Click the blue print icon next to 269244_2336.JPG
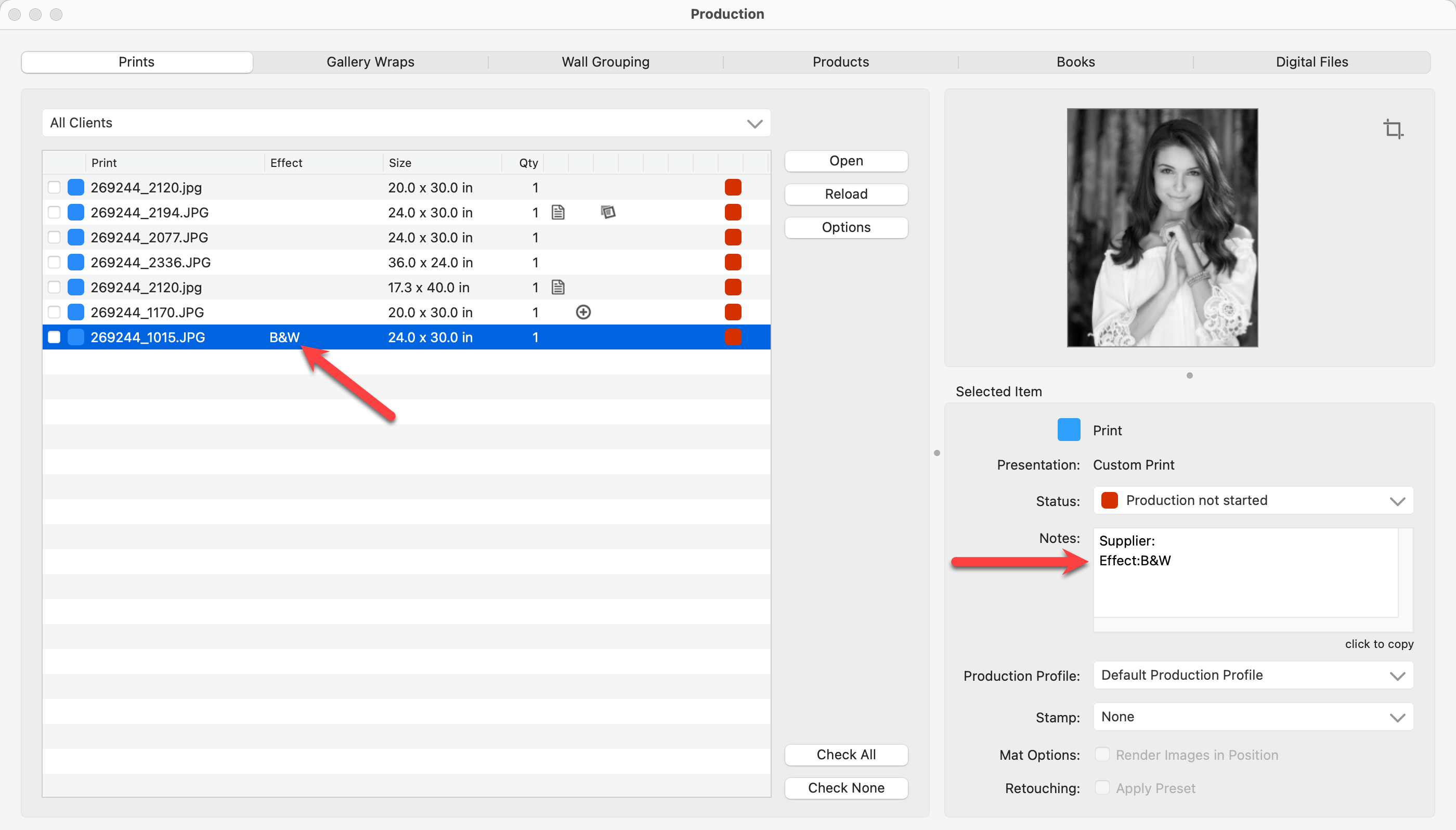1456x830 pixels. click(x=76, y=262)
